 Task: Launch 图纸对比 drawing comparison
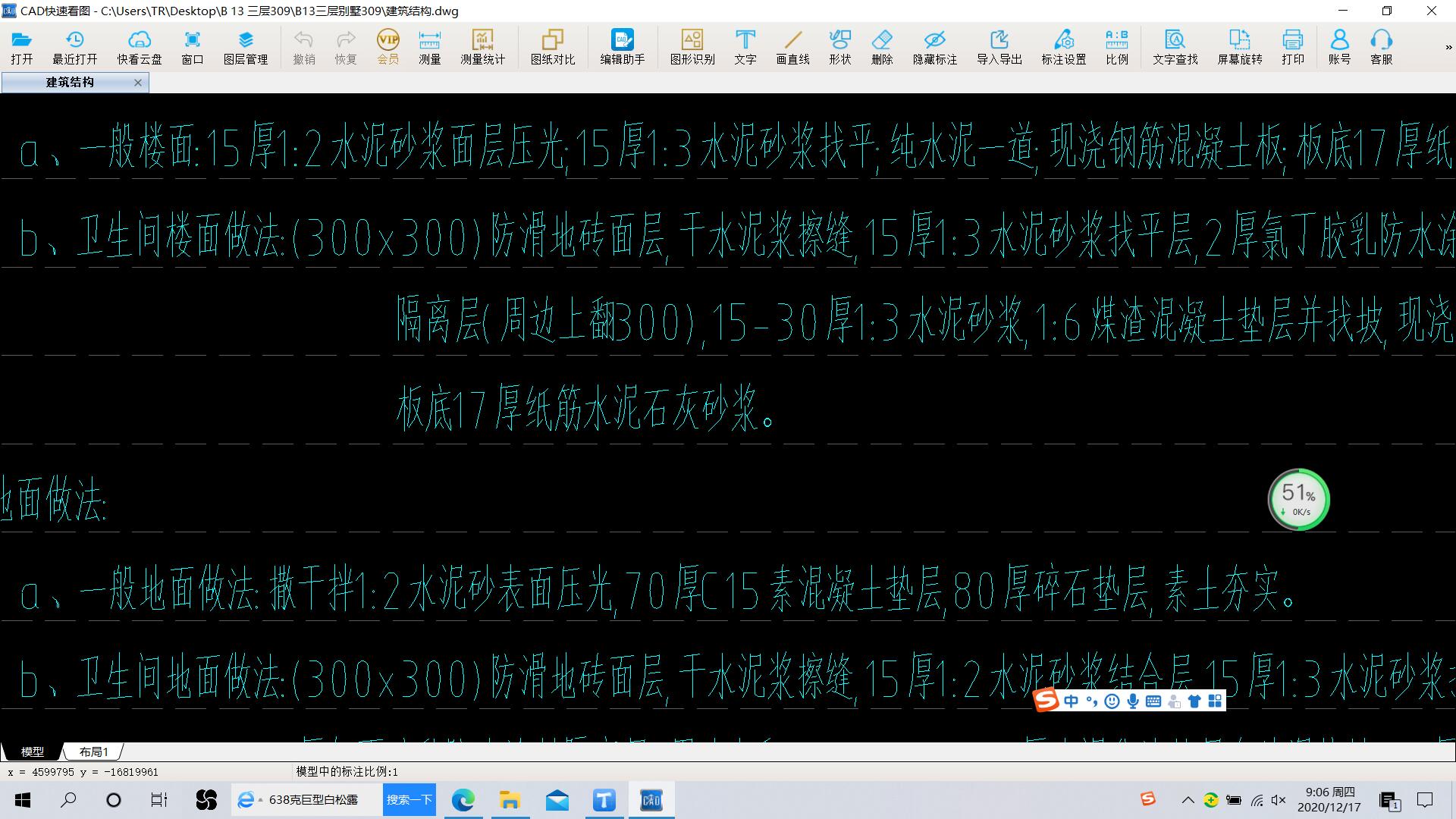[x=553, y=47]
